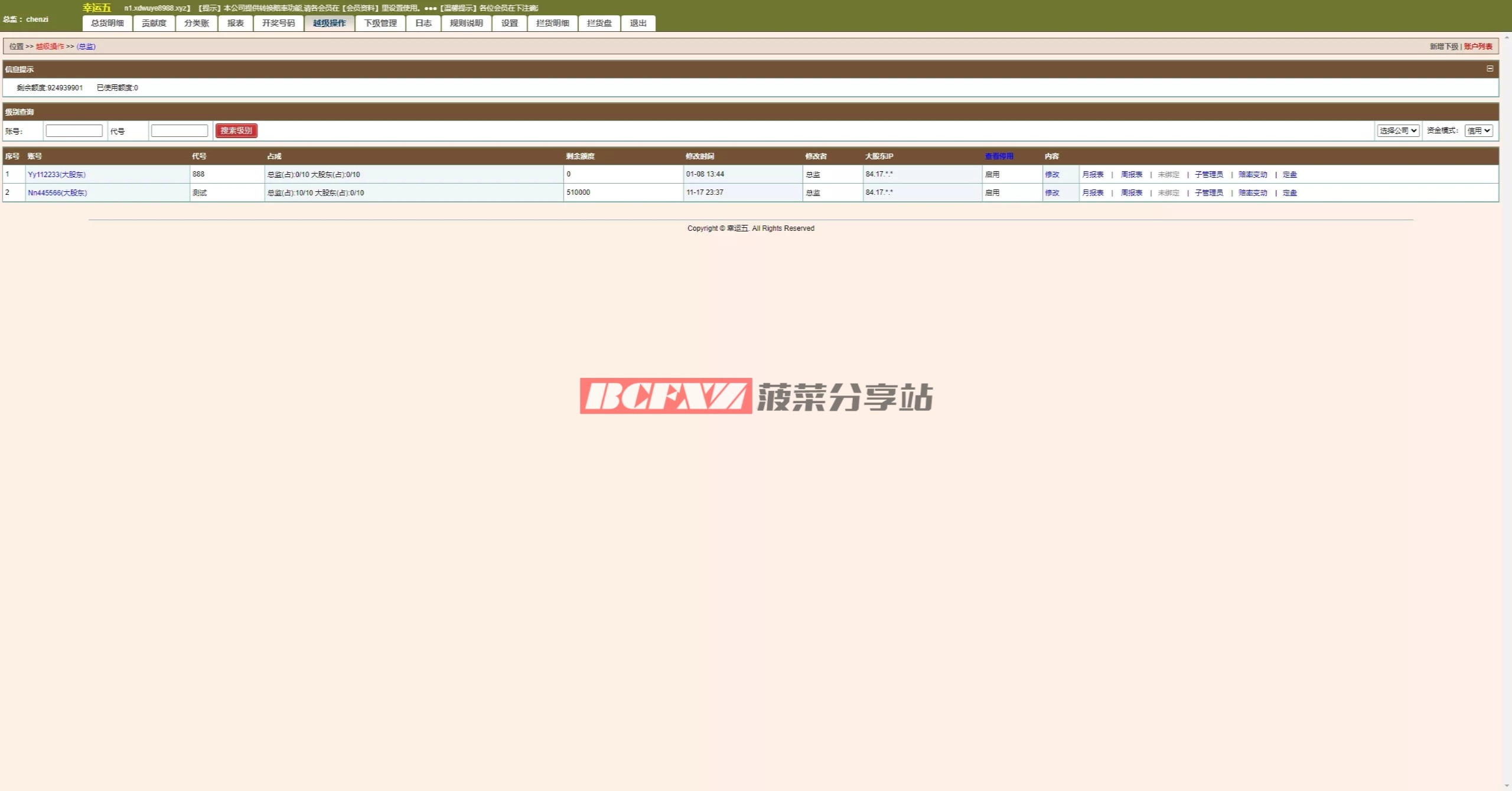Open account link Yy112233(大股东)

pyautogui.click(x=57, y=174)
